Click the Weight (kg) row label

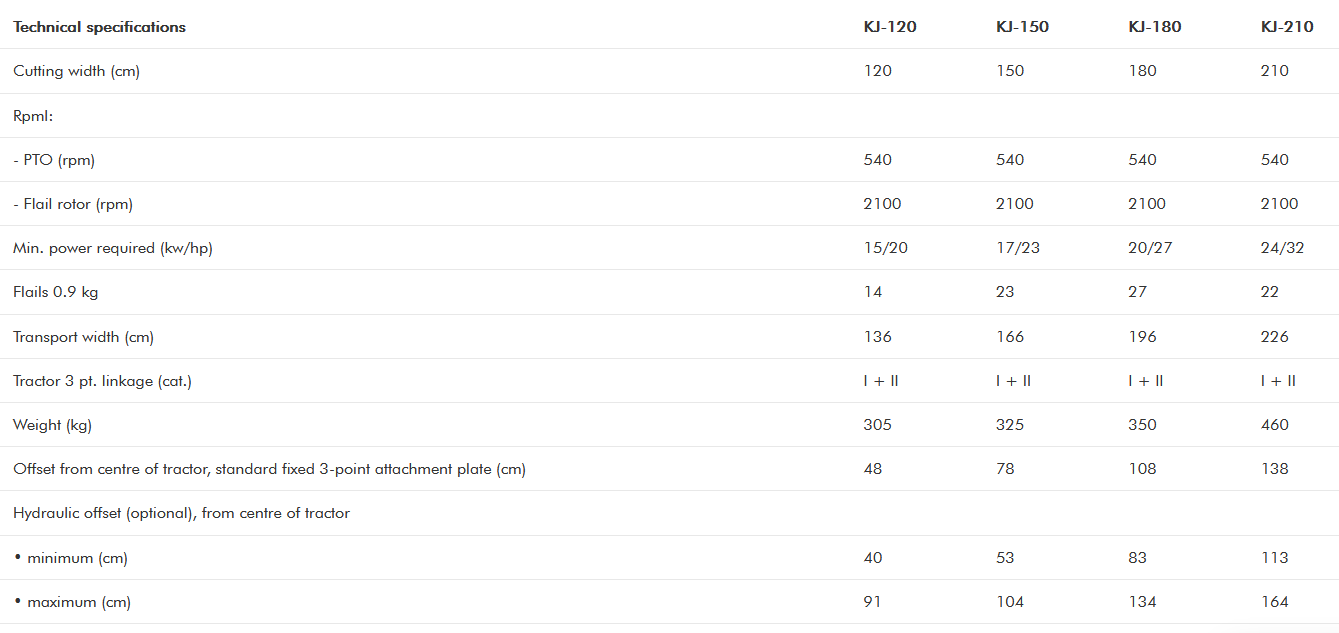click(x=52, y=425)
